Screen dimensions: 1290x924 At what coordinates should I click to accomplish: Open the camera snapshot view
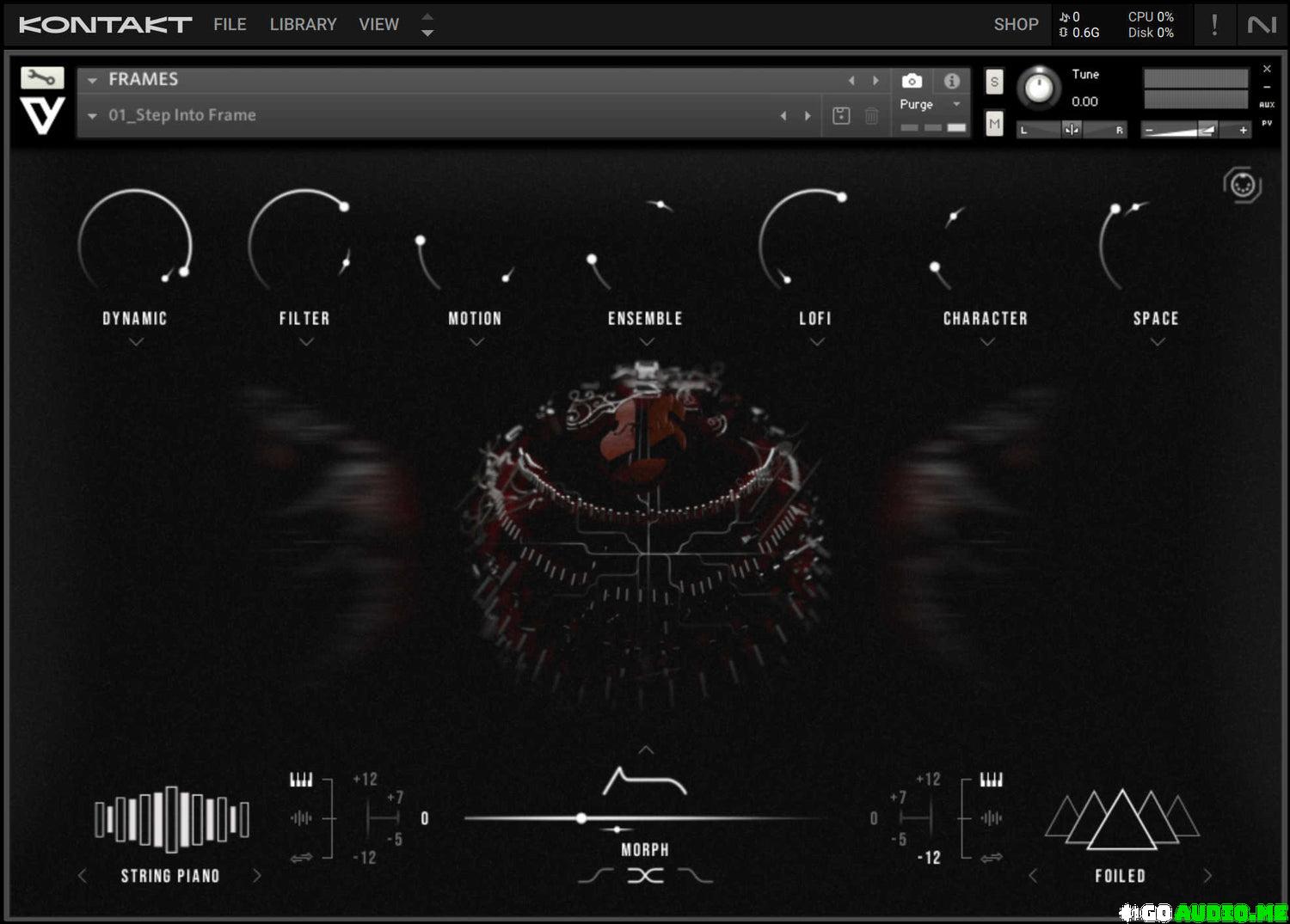[x=912, y=81]
